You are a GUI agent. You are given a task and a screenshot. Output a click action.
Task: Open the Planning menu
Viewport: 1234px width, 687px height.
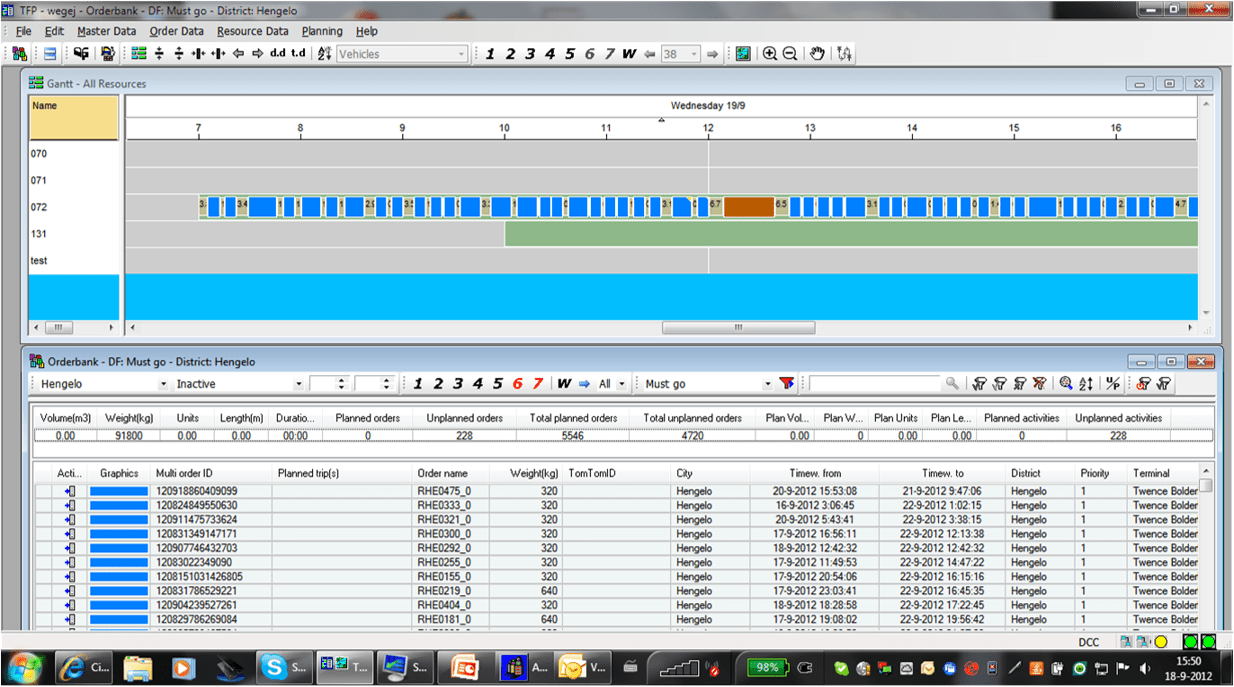[x=321, y=31]
